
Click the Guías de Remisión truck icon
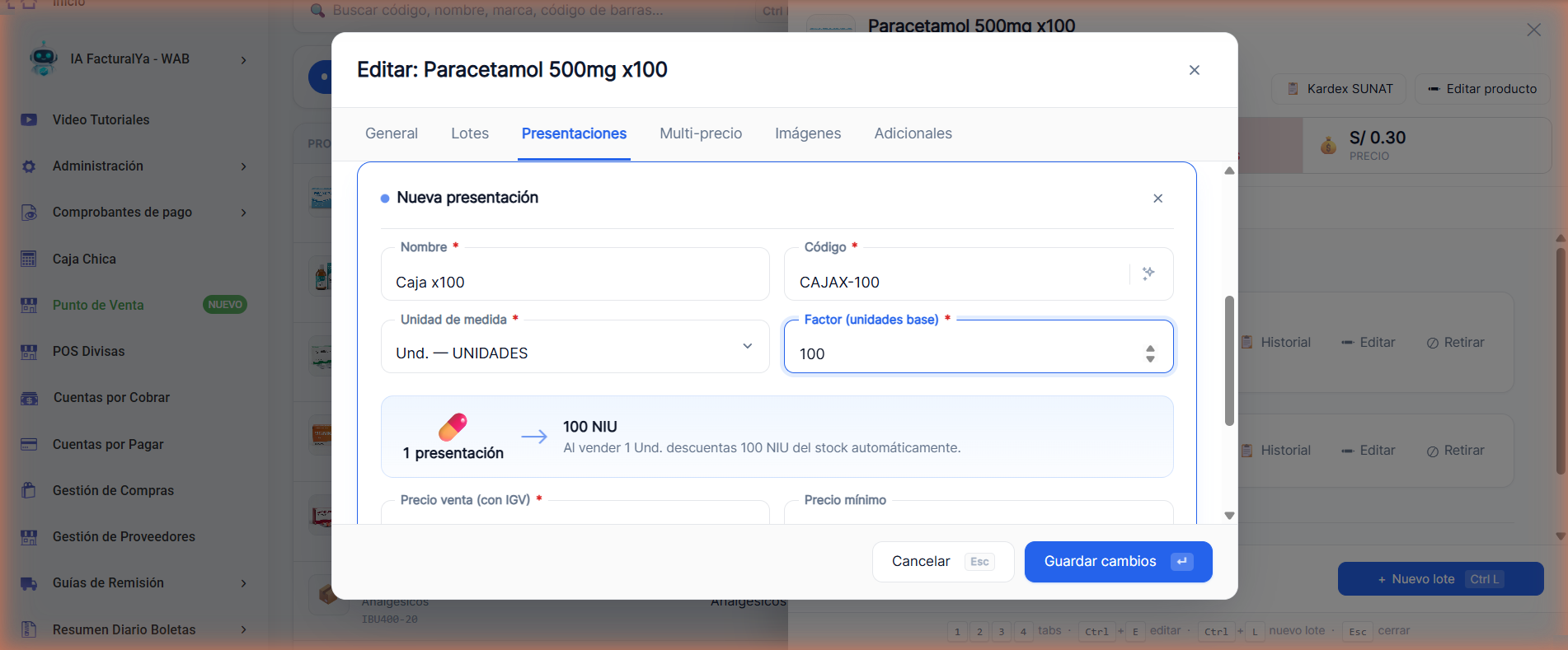click(x=29, y=583)
